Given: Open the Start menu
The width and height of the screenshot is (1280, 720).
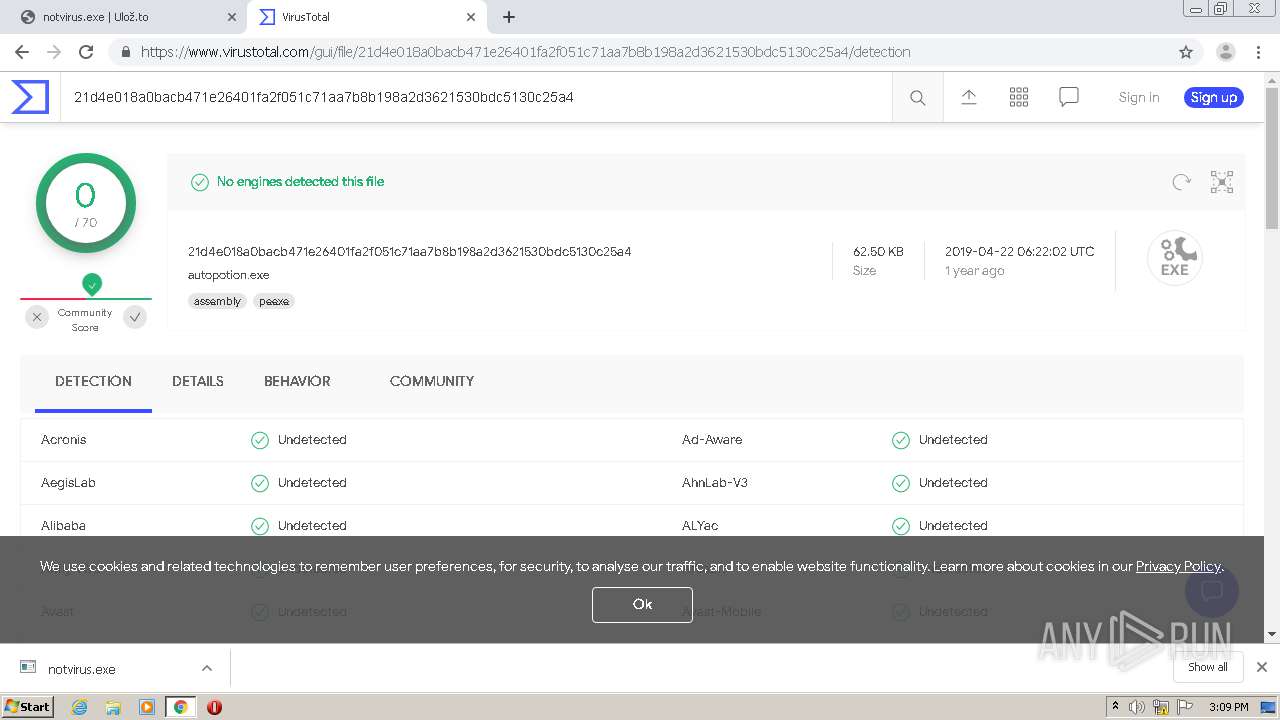Looking at the screenshot, I should (x=27, y=707).
